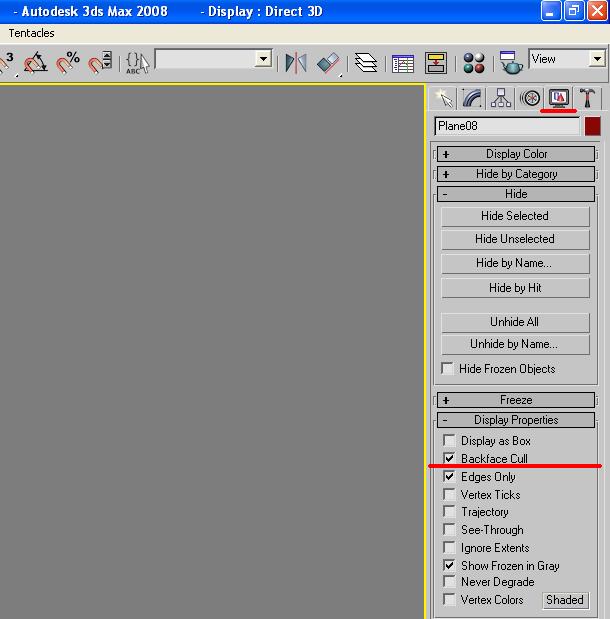Disable the Backface Cull checkbox
The width and height of the screenshot is (610, 619).
[449, 459]
